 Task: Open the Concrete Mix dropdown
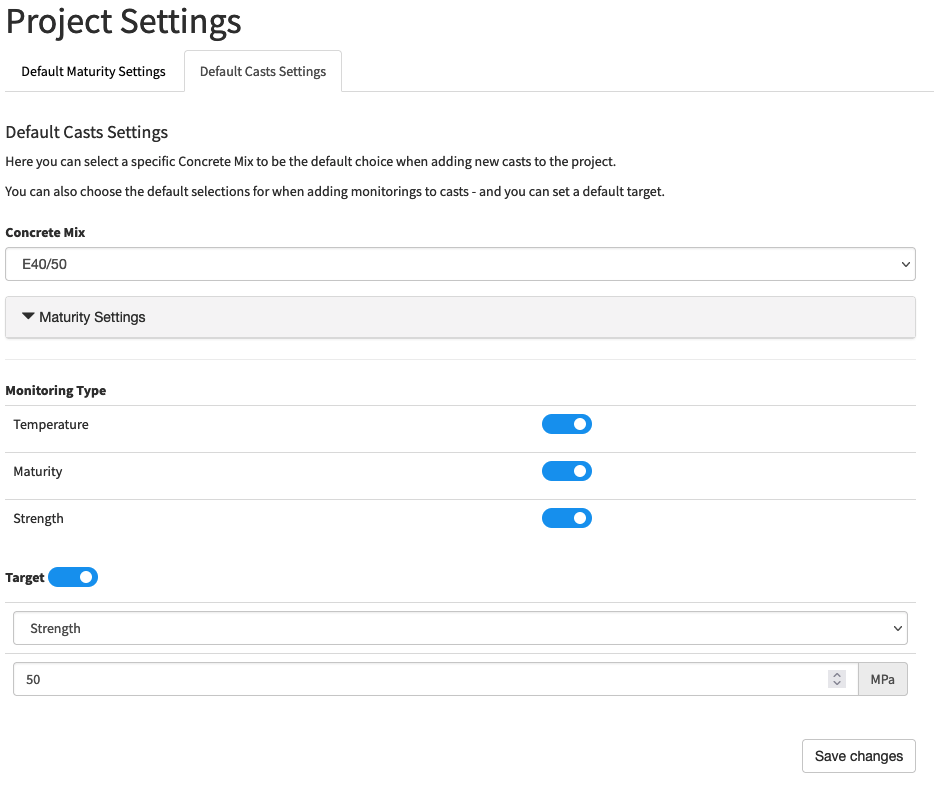click(460, 264)
